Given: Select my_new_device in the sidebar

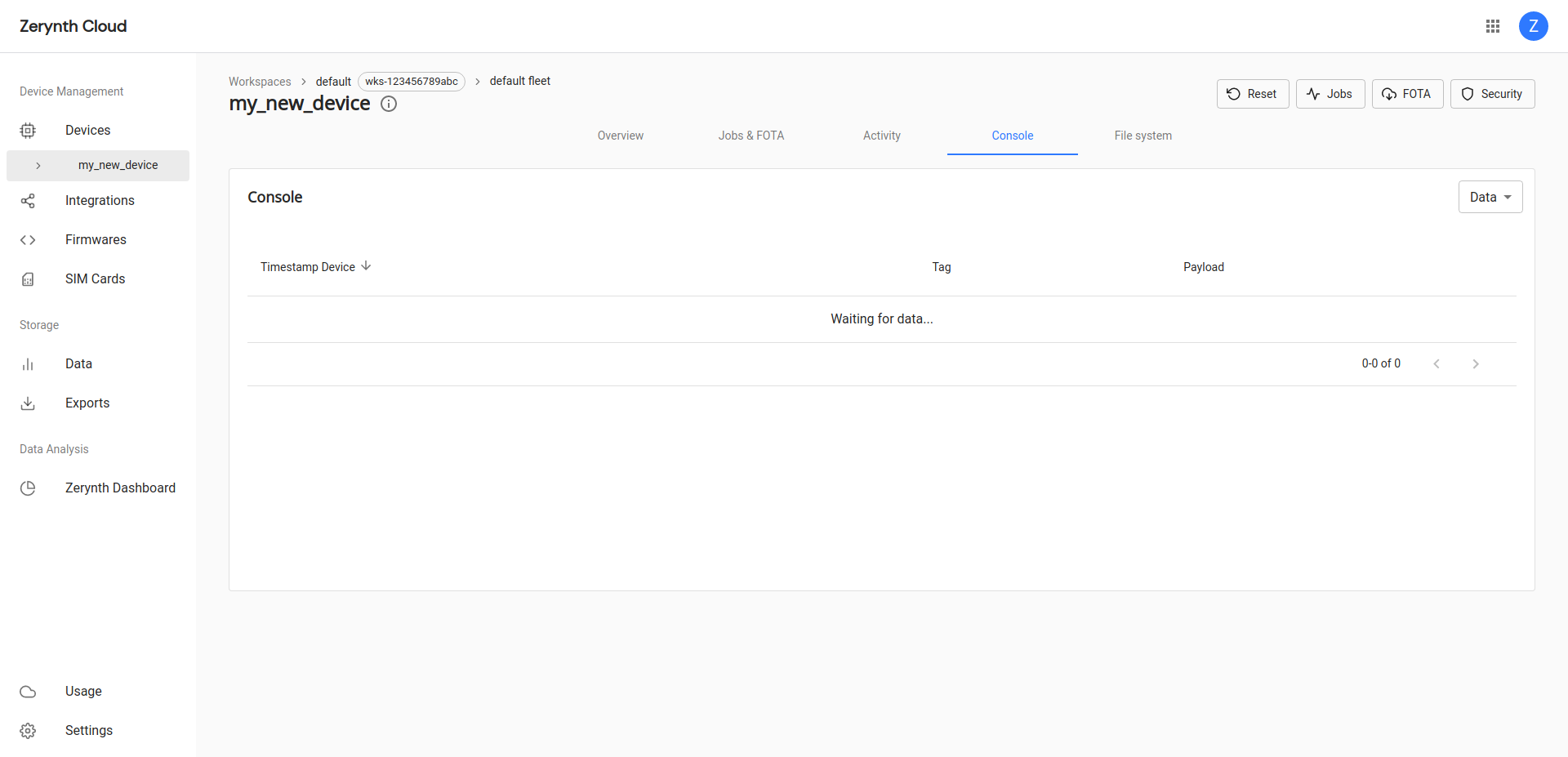Looking at the screenshot, I should pos(98,166).
